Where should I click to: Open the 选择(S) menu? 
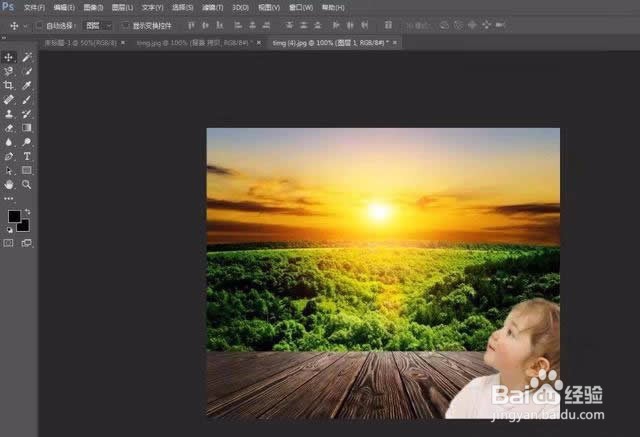[x=182, y=8]
